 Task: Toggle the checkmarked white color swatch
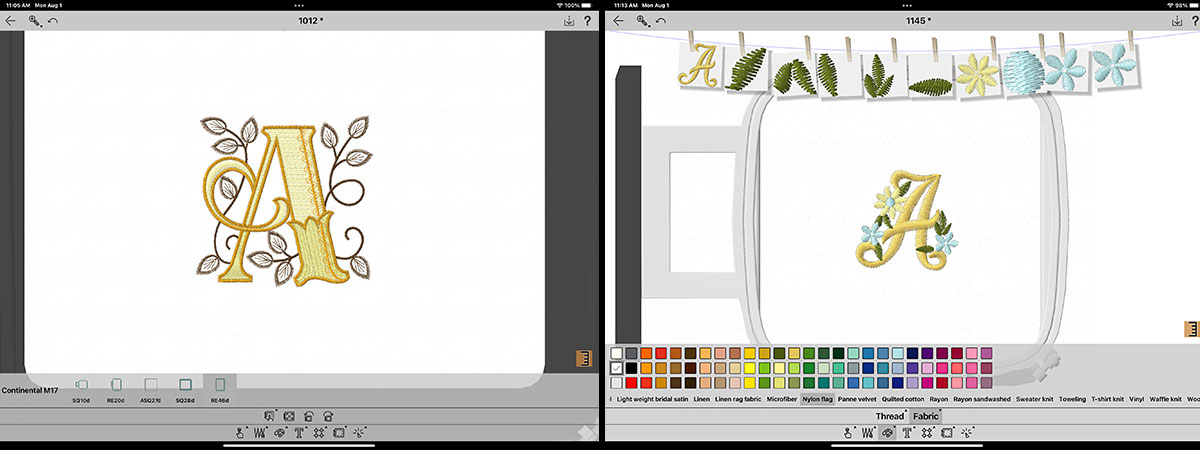point(617,368)
